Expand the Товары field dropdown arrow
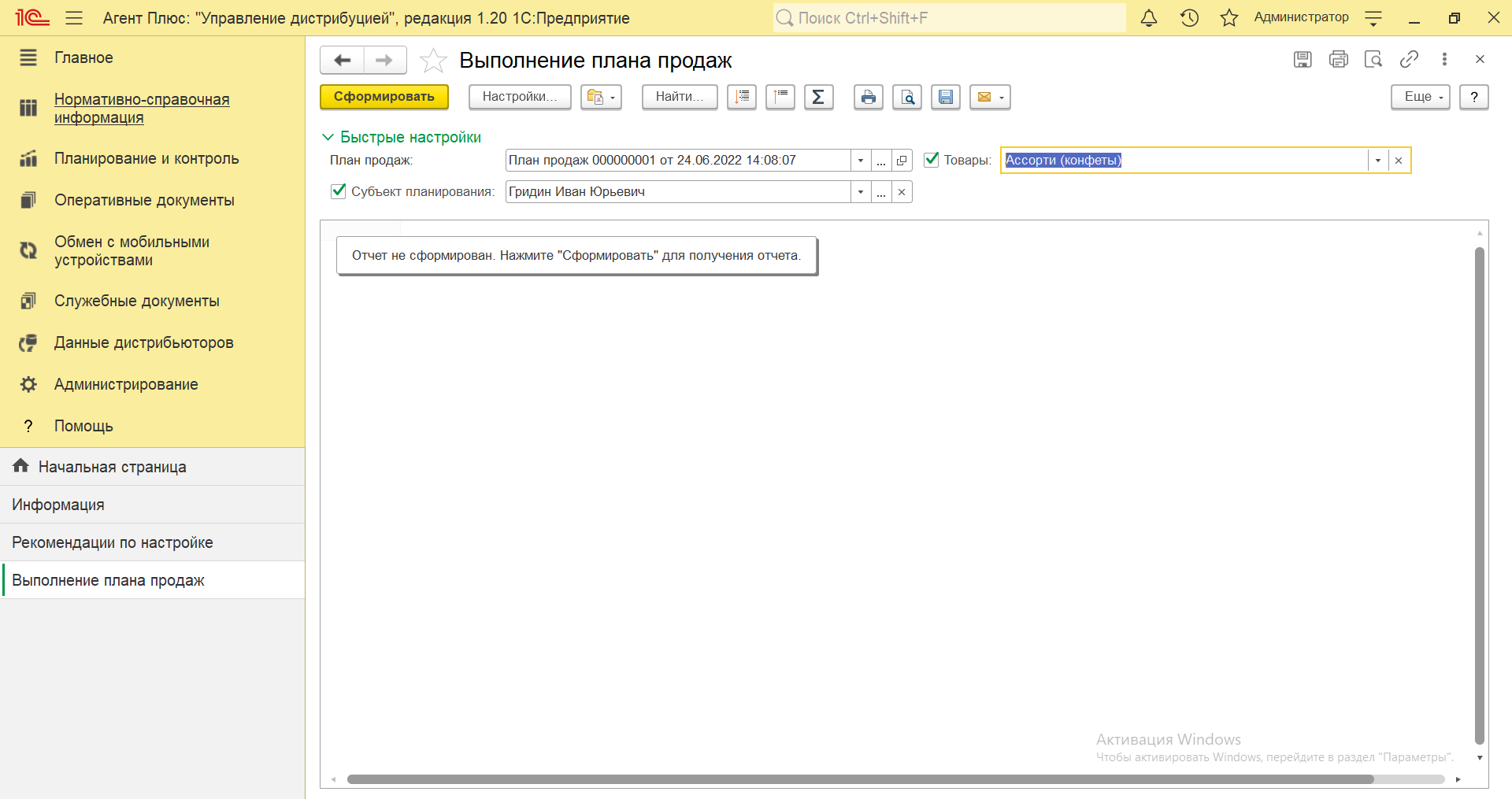 pyautogui.click(x=1378, y=161)
